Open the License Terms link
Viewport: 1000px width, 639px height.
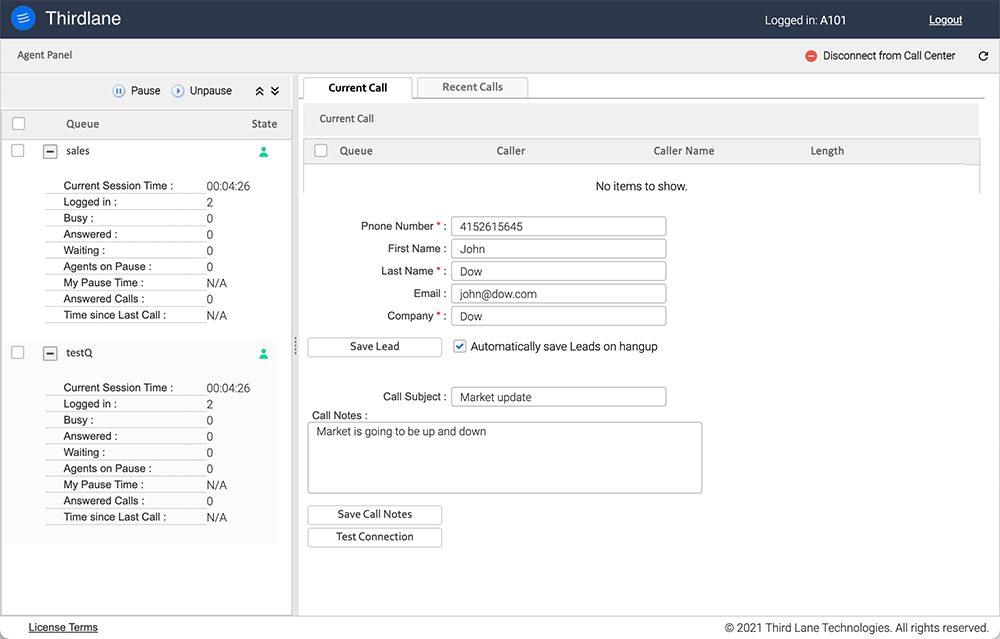pos(63,627)
